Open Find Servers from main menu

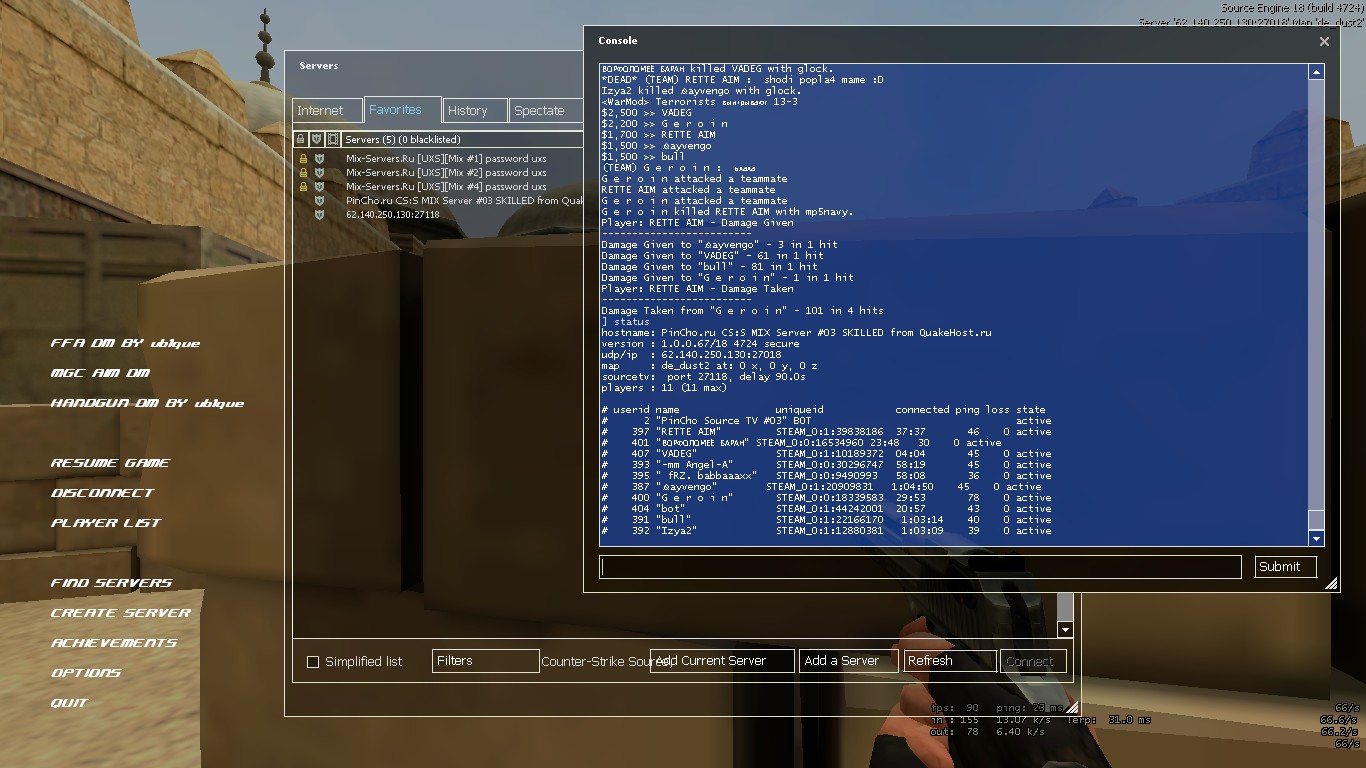(111, 583)
